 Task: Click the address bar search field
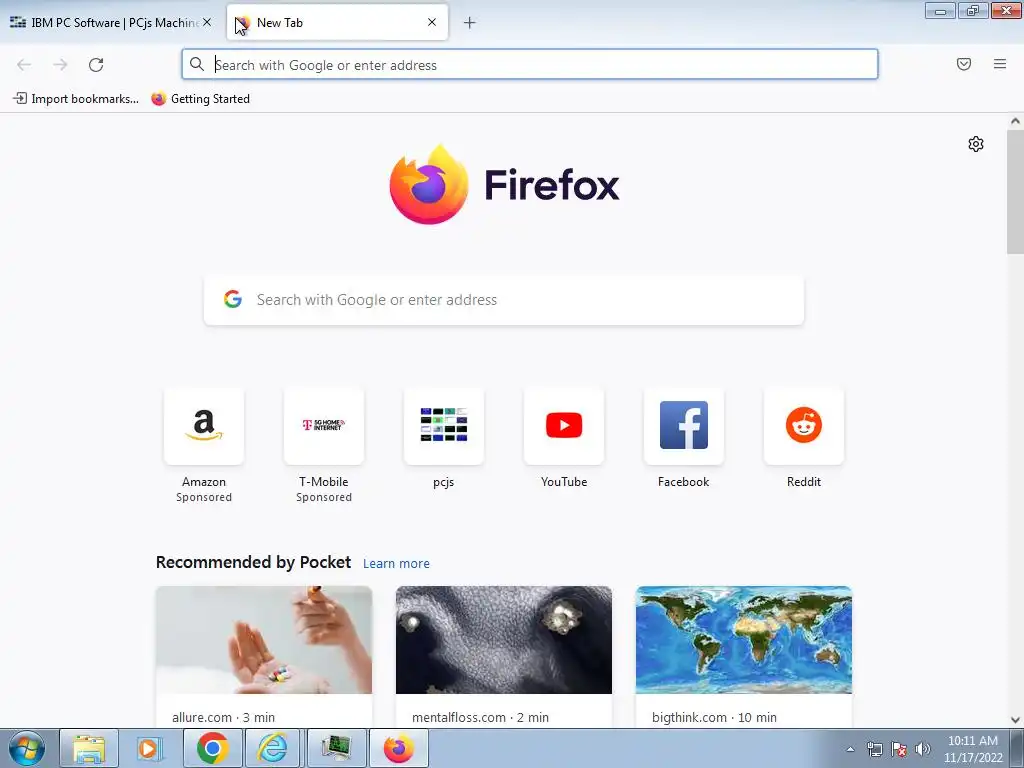tap(530, 65)
